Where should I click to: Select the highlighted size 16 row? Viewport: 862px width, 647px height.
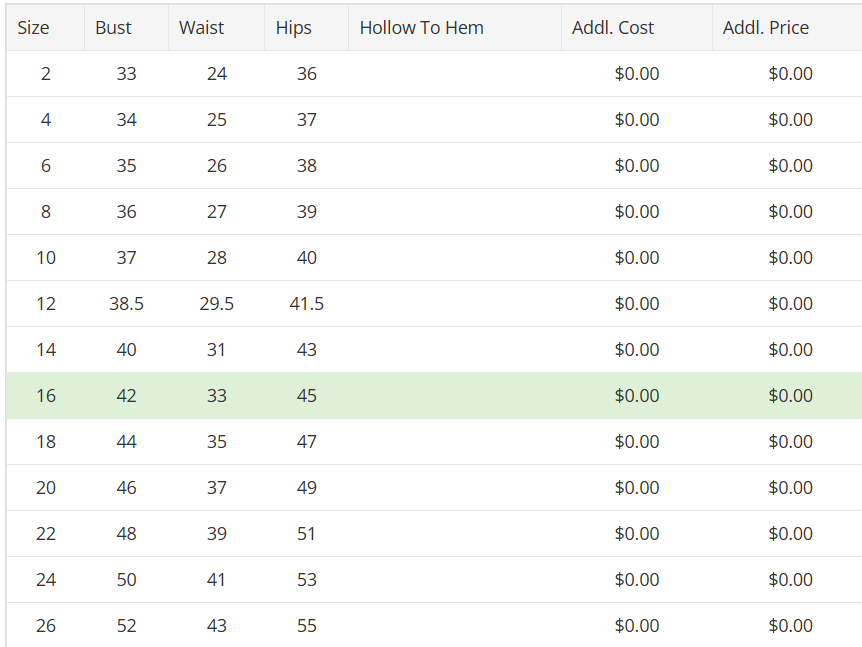[434, 395]
